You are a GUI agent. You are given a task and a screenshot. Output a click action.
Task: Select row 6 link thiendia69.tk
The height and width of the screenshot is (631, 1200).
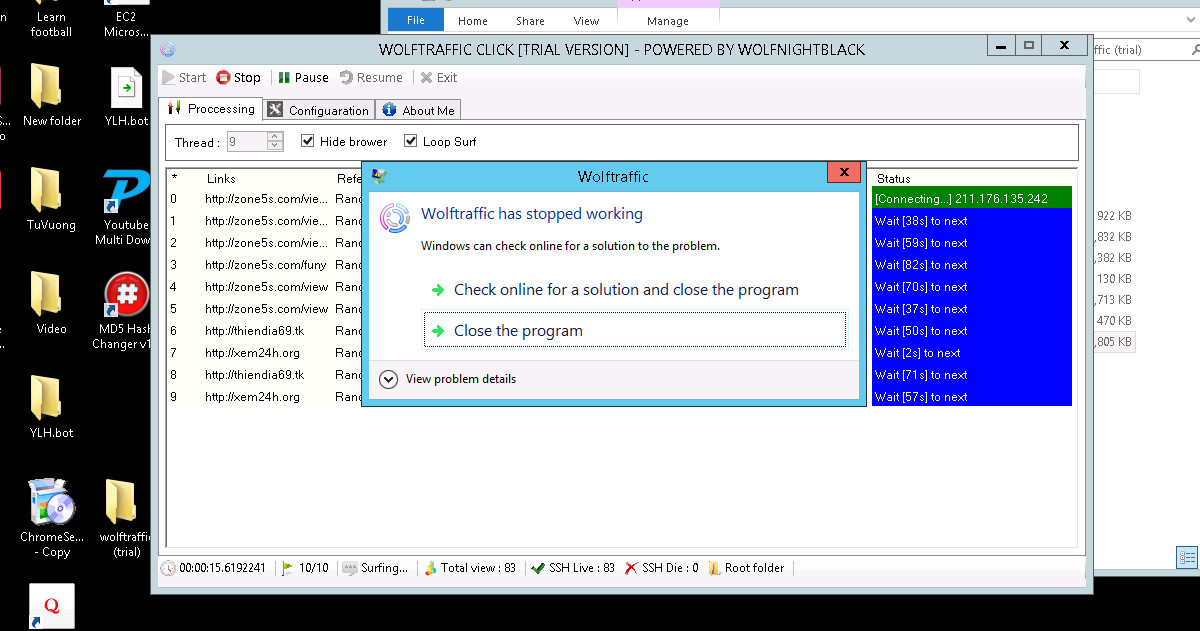[254, 331]
